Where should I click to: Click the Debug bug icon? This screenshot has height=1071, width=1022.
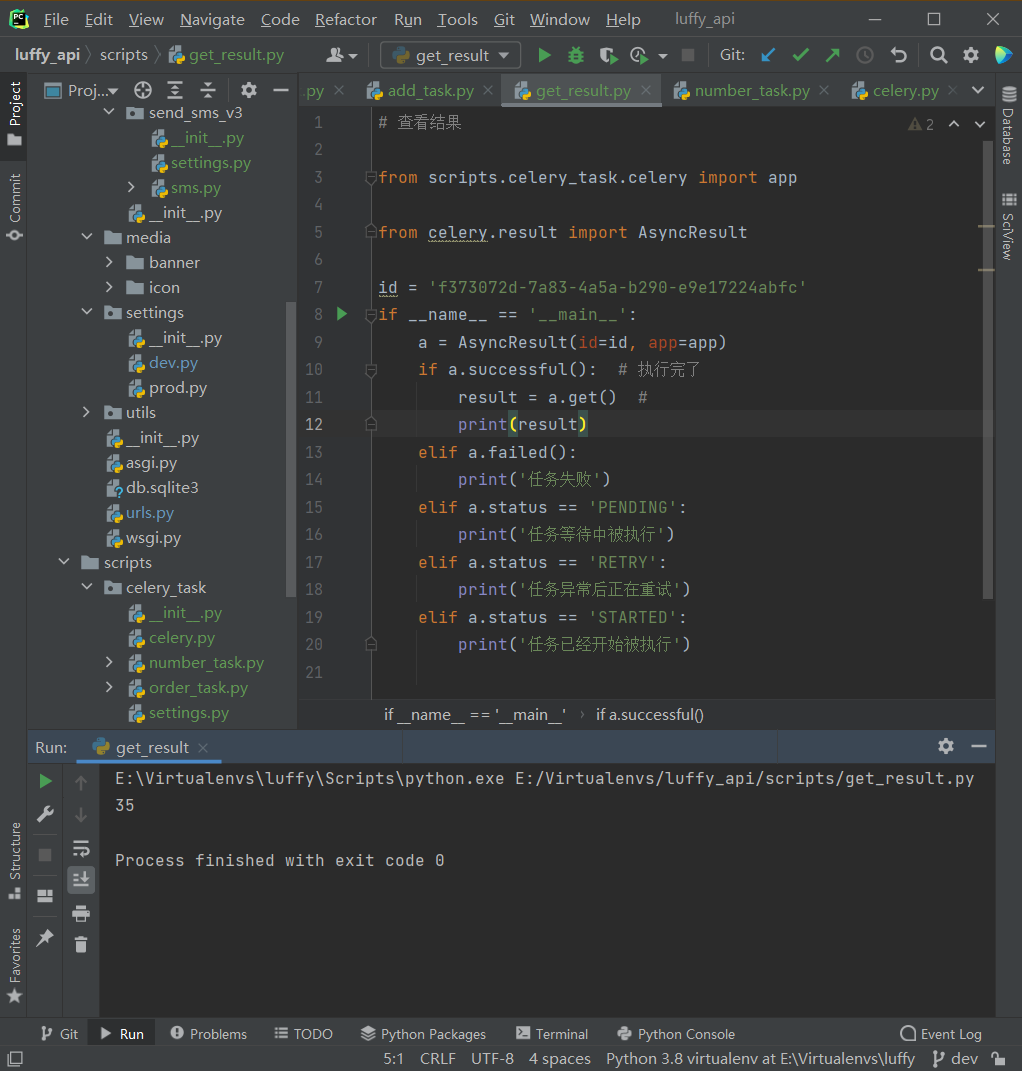tap(576, 55)
